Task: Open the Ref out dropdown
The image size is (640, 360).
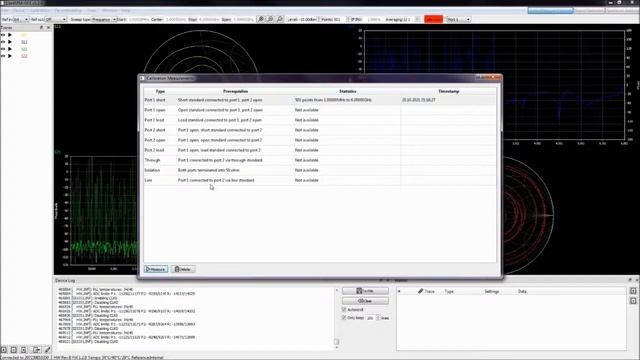Action: 56,19
